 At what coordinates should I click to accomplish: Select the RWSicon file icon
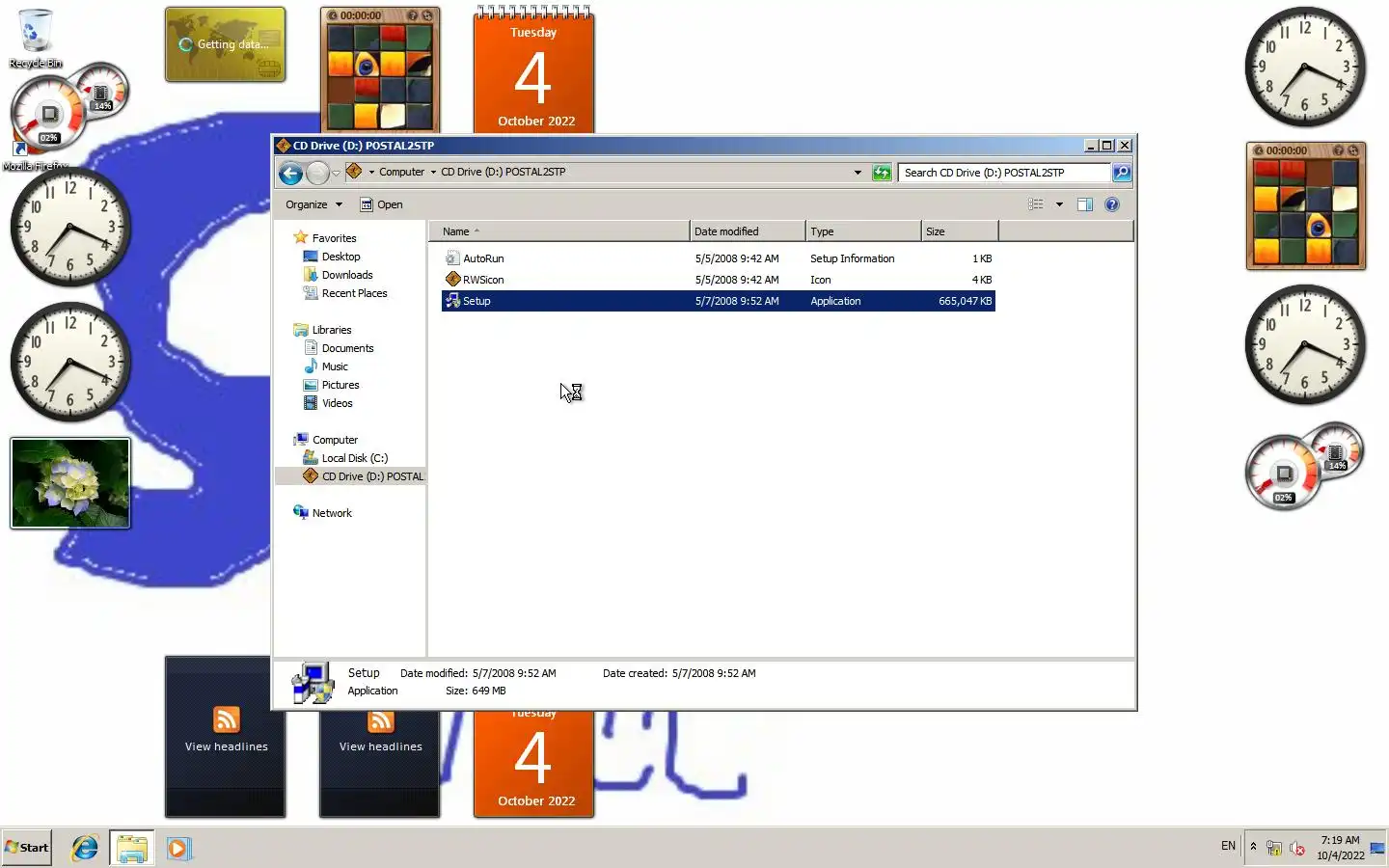pyautogui.click(x=452, y=280)
